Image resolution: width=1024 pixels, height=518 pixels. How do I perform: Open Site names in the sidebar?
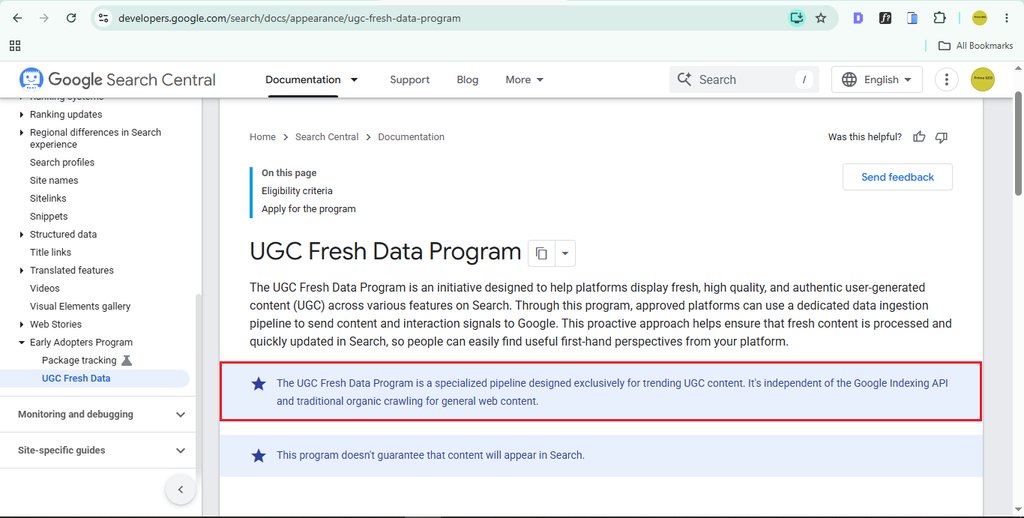pyautogui.click(x=54, y=180)
